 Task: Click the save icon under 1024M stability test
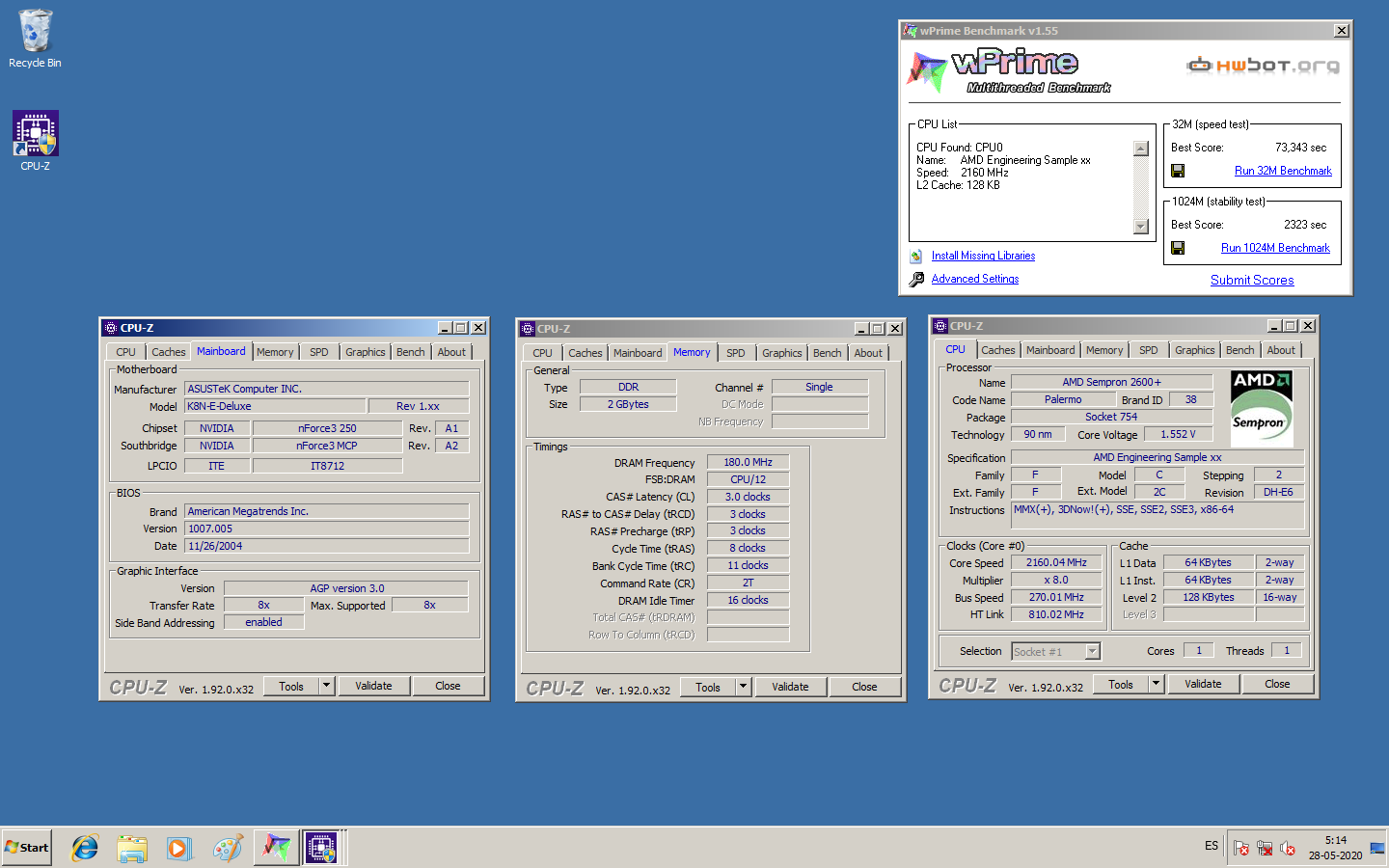point(1178,248)
